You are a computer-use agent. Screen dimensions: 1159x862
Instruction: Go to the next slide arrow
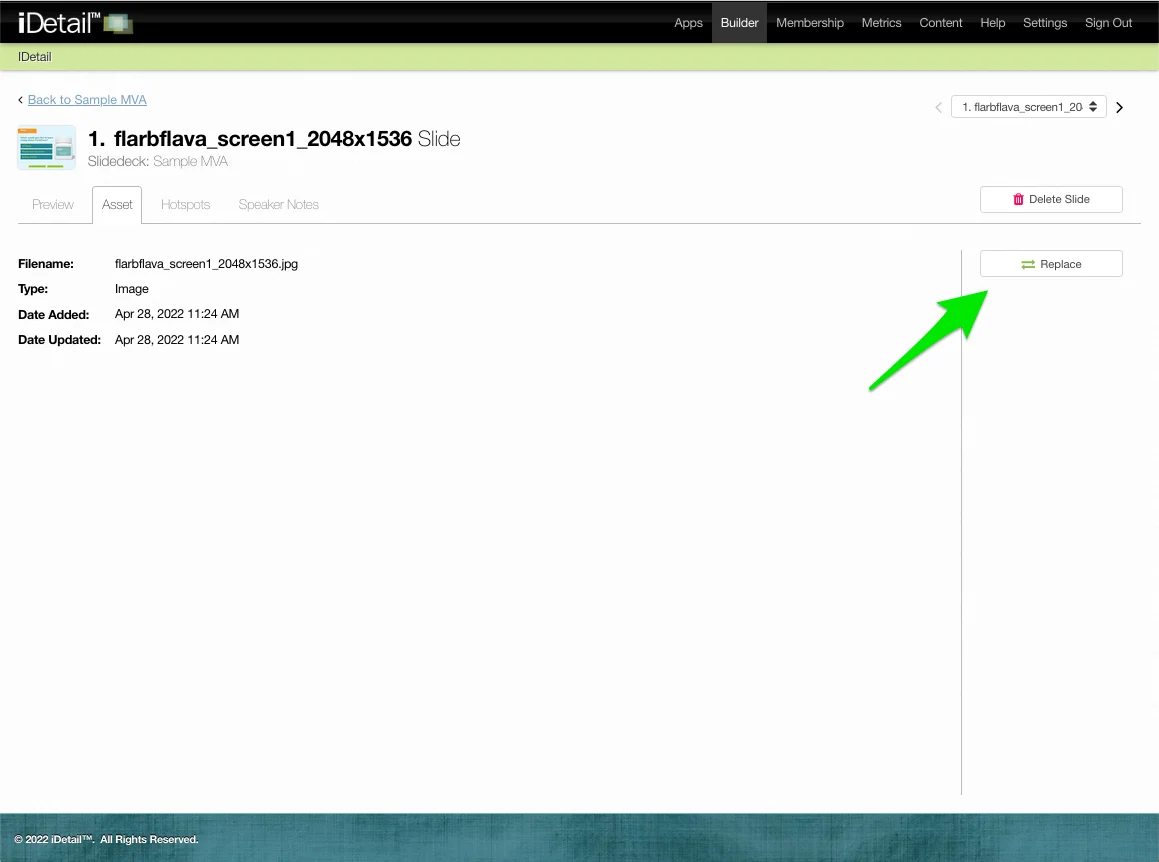click(x=1119, y=107)
